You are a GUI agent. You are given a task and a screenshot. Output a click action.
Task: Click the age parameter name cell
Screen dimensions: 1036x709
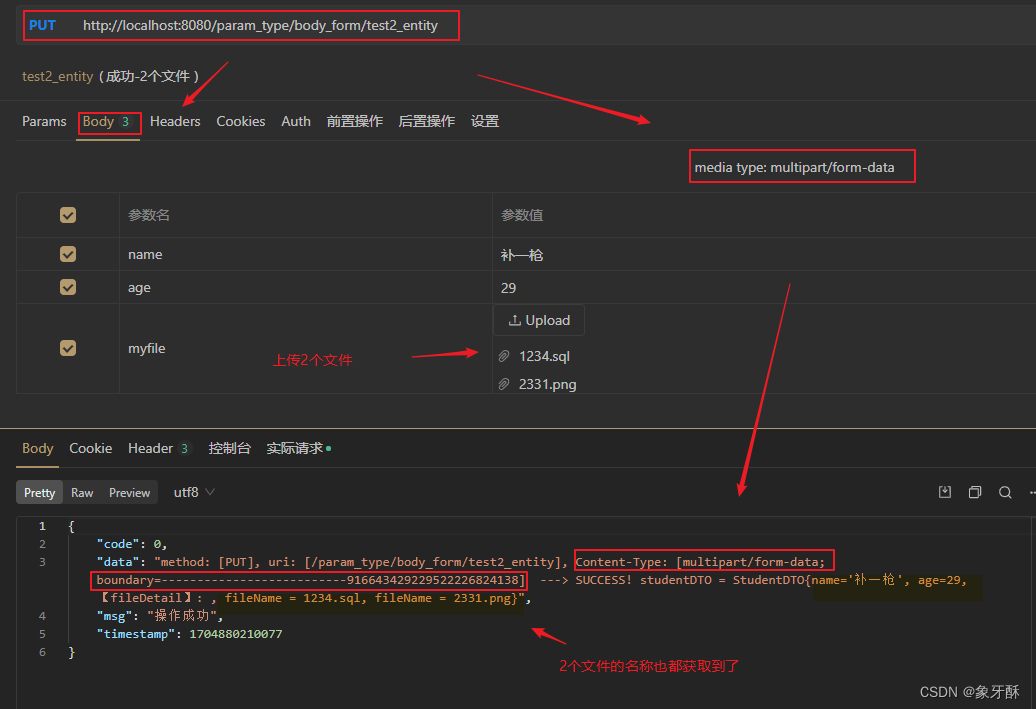coord(305,287)
